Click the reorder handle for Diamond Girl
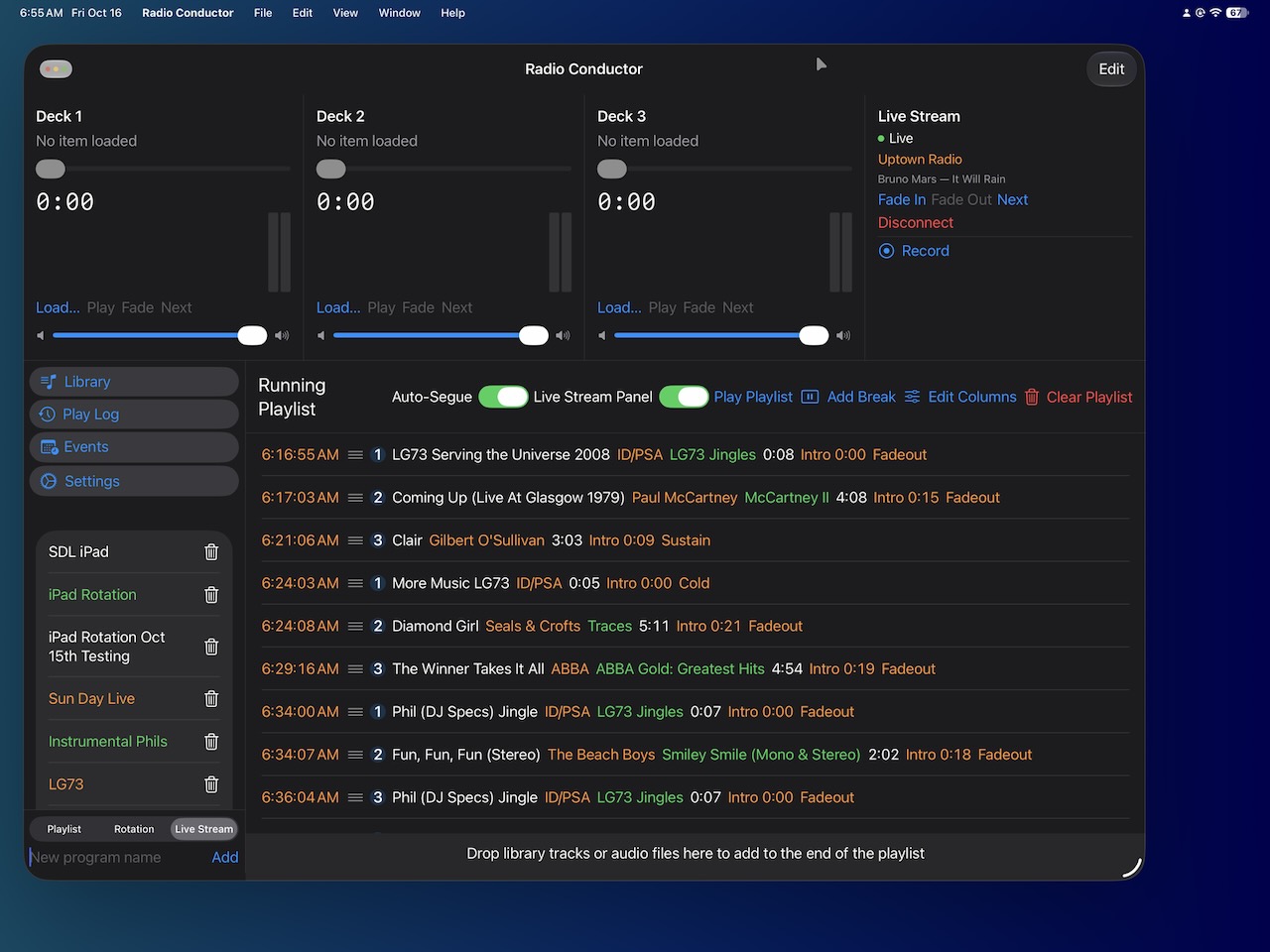Image resolution: width=1270 pixels, height=952 pixels. [x=355, y=626]
